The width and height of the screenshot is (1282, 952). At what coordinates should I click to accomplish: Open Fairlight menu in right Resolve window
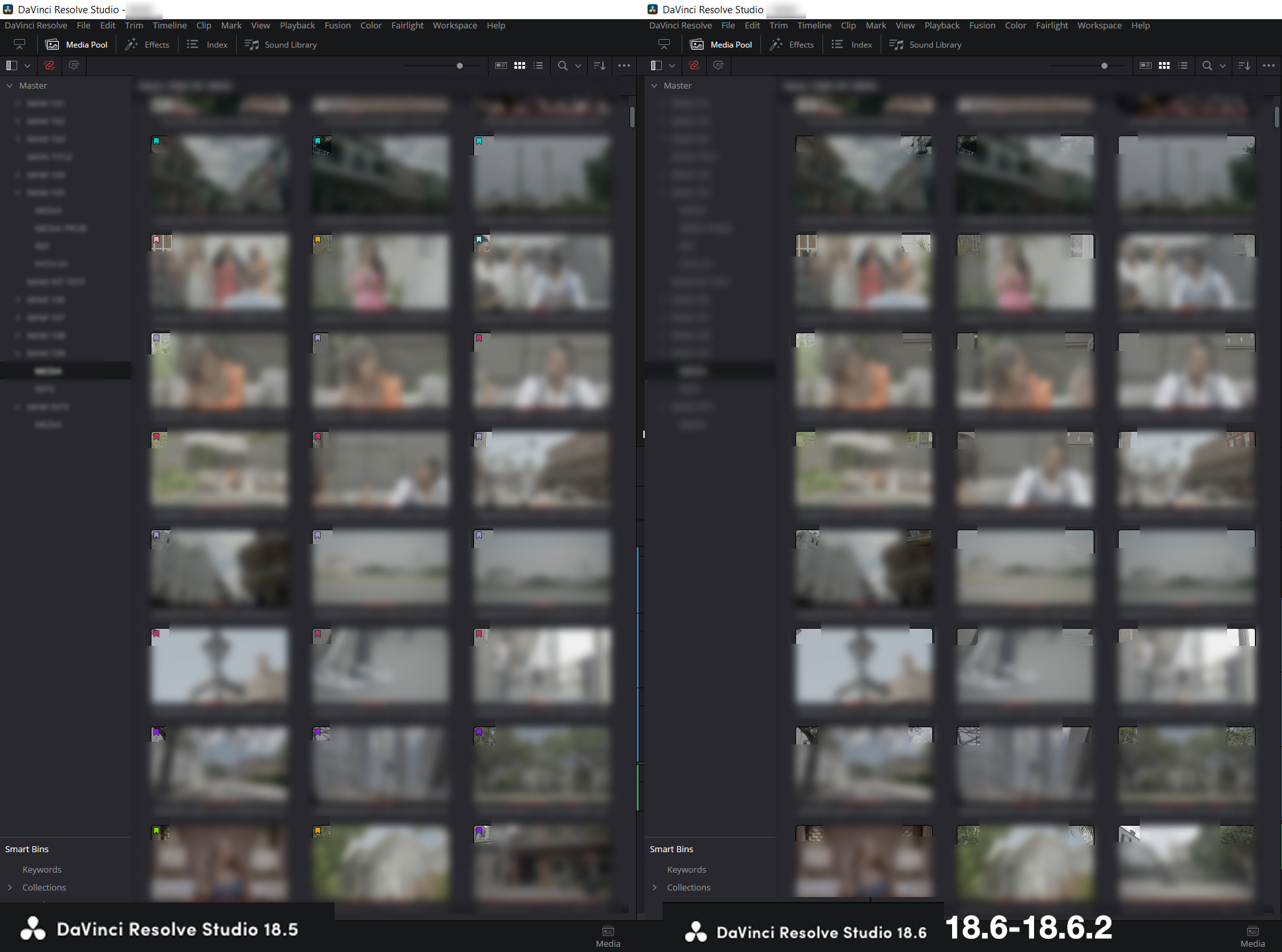pyautogui.click(x=1052, y=26)
